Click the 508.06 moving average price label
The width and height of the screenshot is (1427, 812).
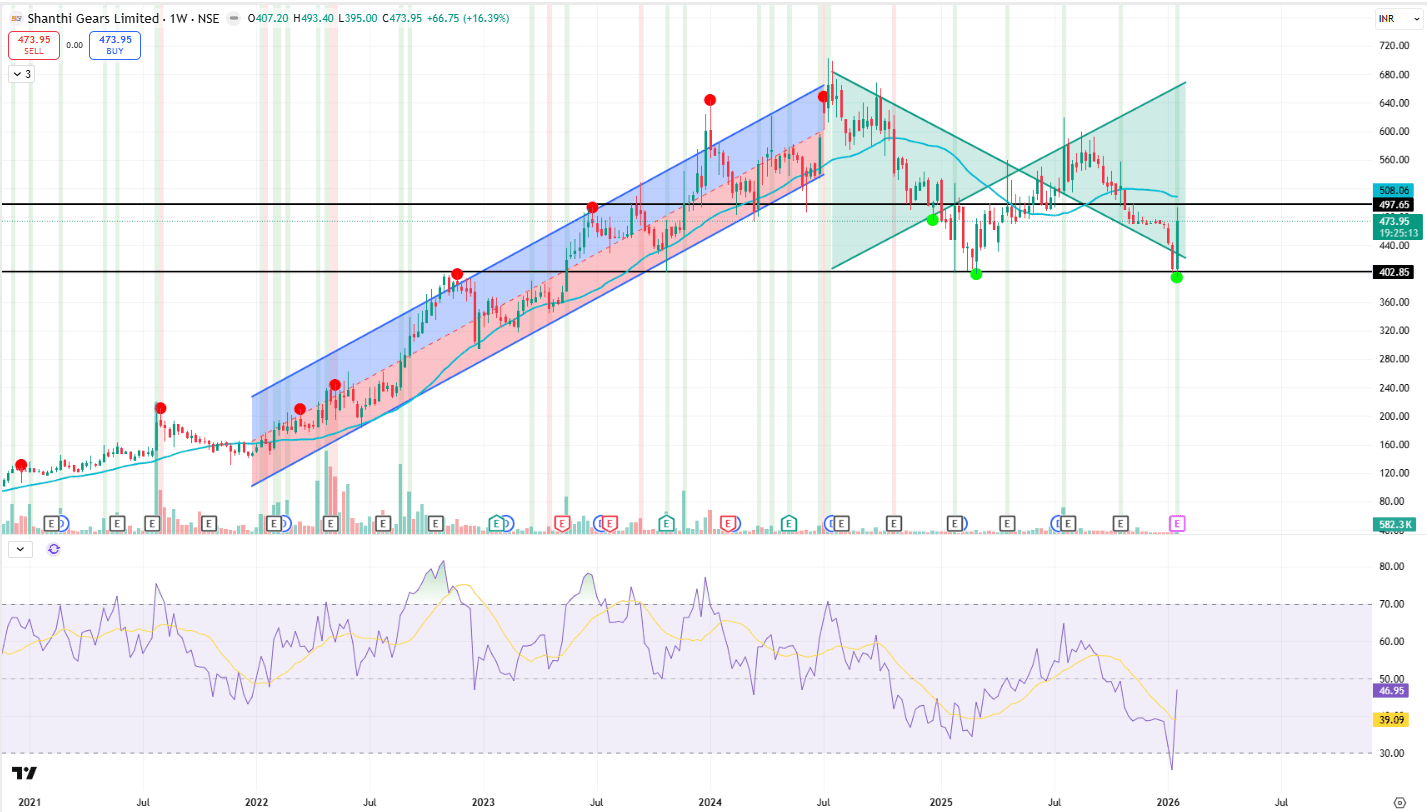[1393, 190]
